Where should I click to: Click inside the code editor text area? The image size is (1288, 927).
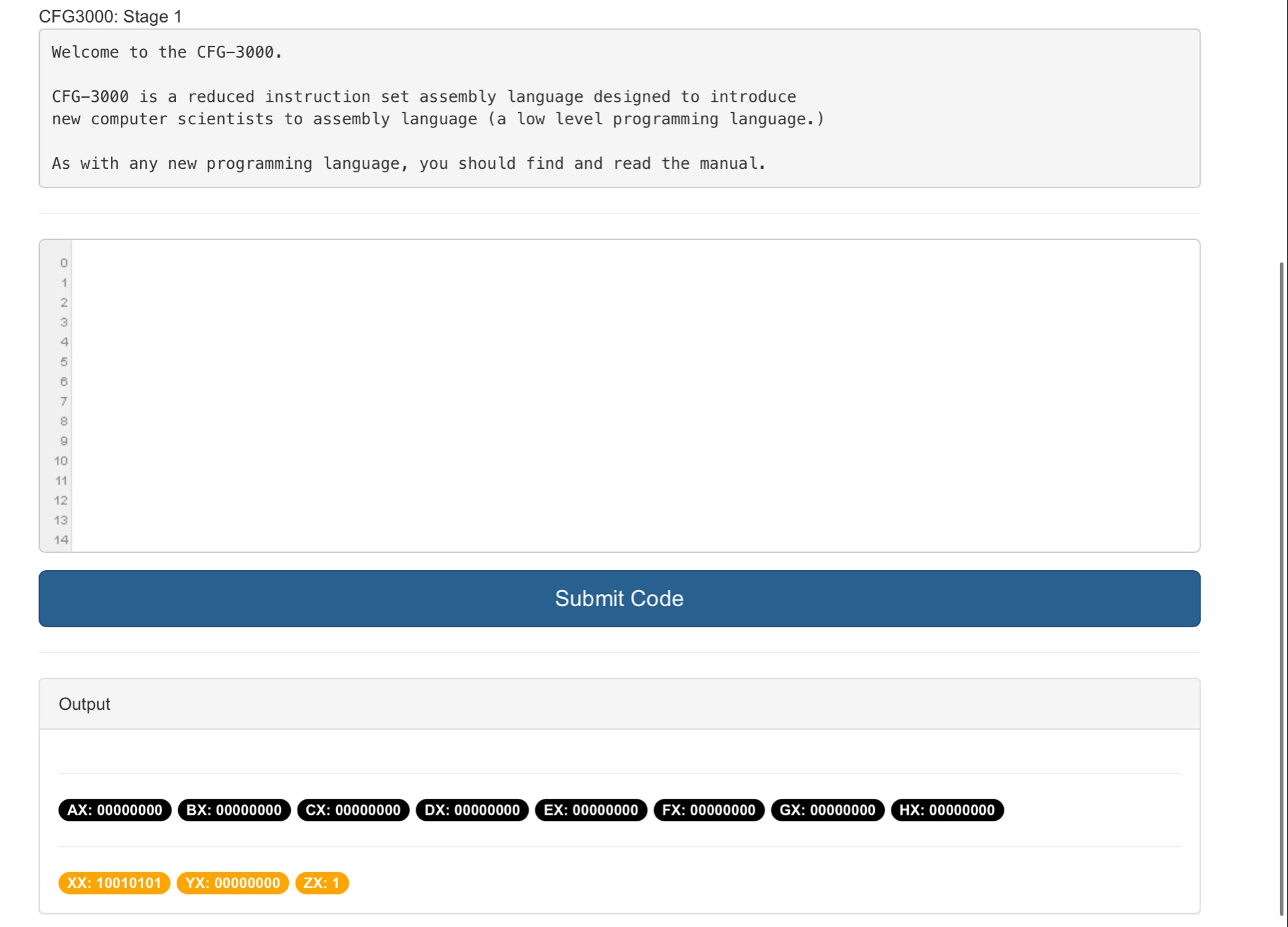point(635,395)
